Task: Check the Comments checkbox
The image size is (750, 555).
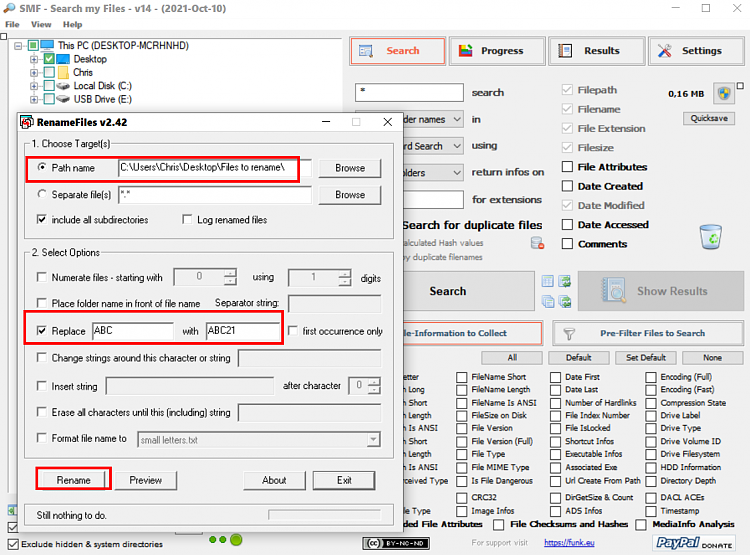Action: pos(567,244)
